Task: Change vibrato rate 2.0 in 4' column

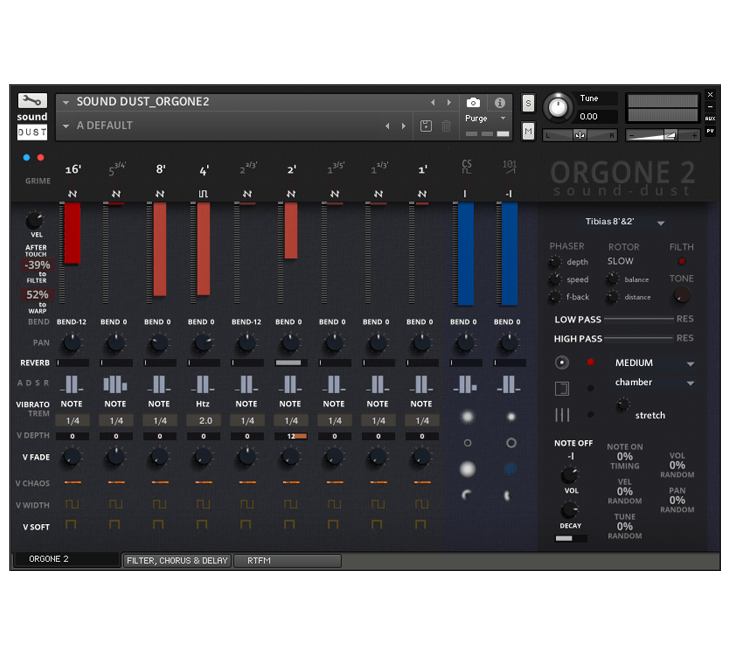Action: (205, 421)
